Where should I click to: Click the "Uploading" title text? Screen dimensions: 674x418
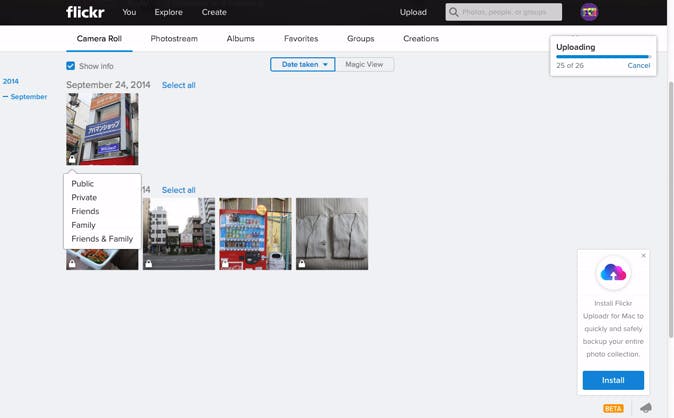tap(576, 47)
